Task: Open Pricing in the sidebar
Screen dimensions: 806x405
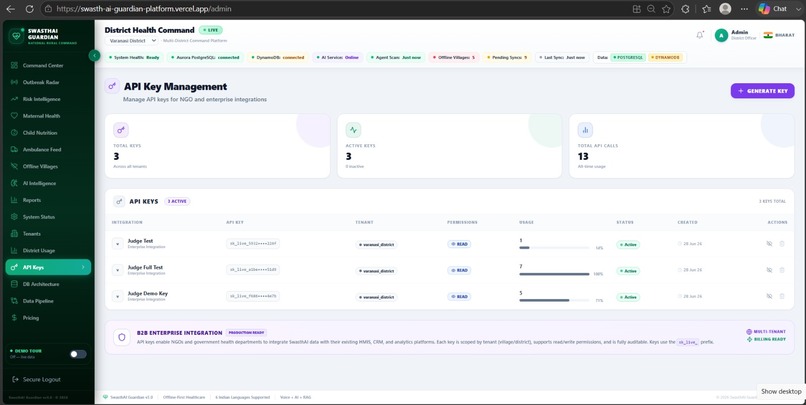Action: point(31,318)
